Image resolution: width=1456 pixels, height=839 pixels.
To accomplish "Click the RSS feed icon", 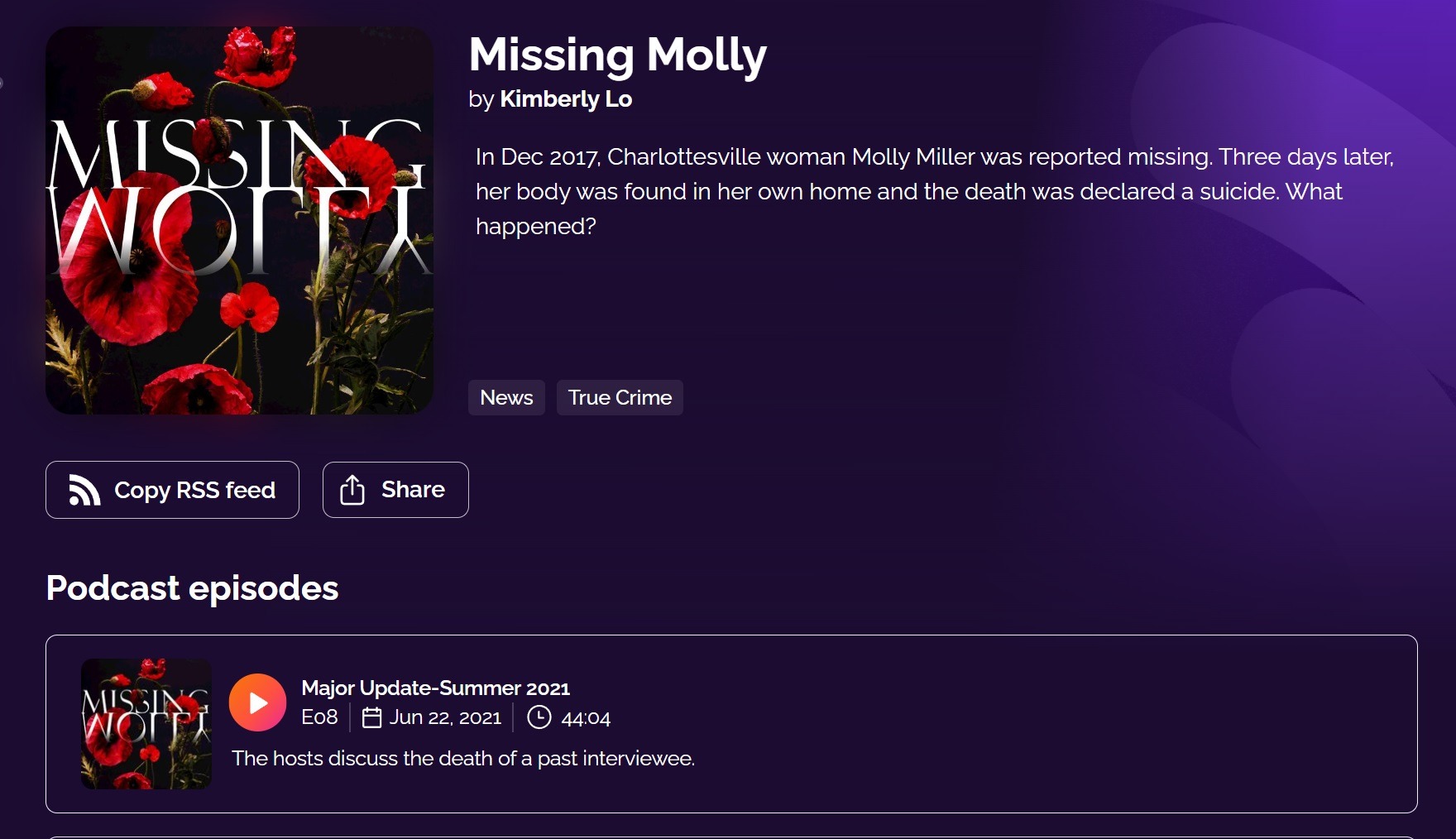I will tap(84, 490).
